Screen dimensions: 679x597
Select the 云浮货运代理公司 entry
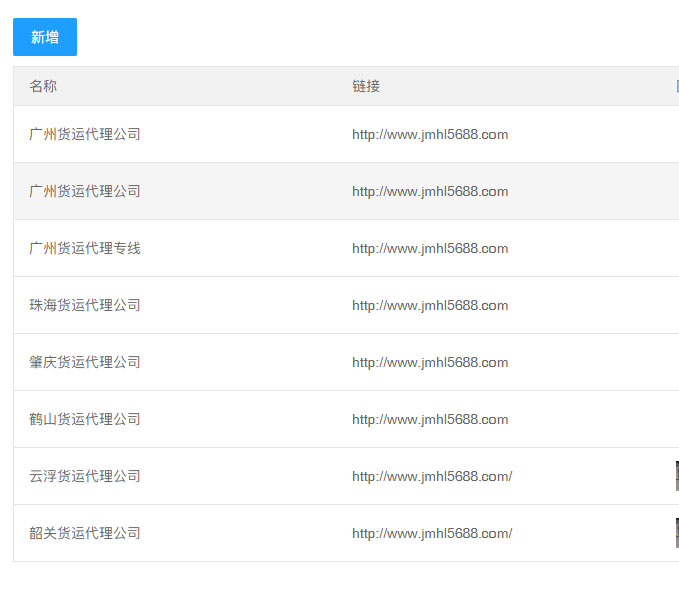pyautogui.click(x=85, y=476)
